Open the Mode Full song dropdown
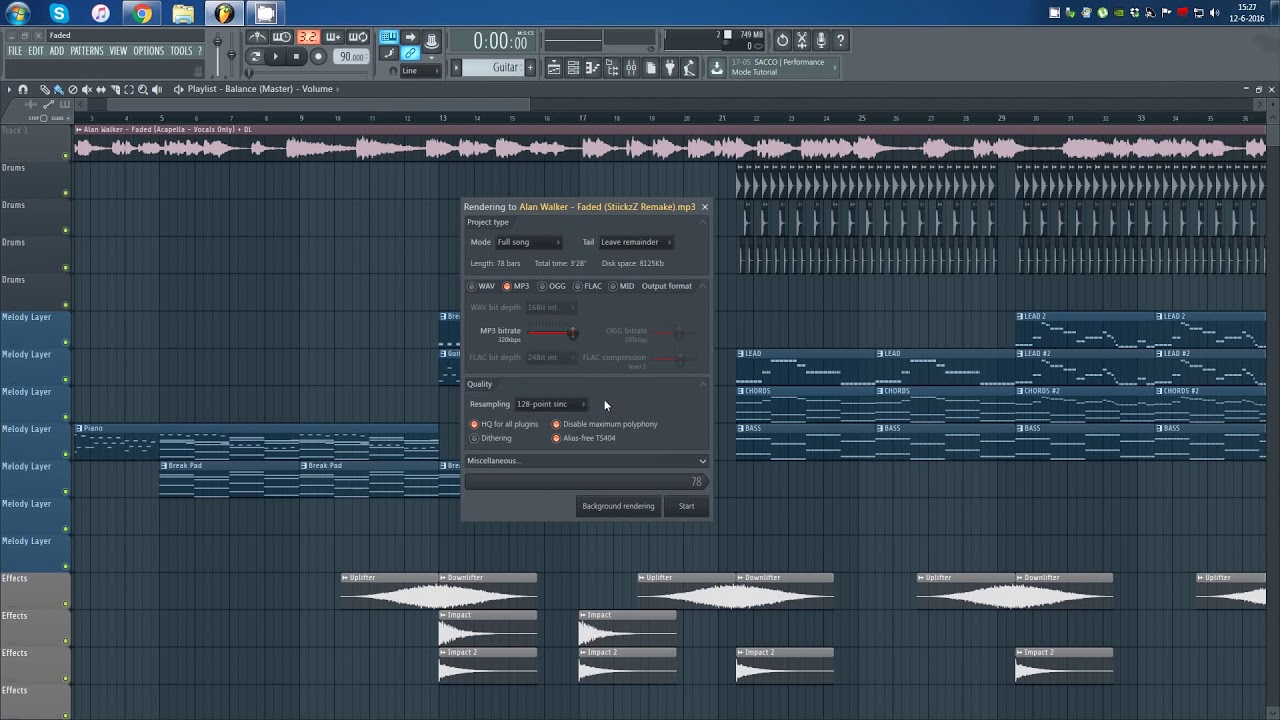Image resolution: width=1280 pixels, height=720 pixels. point(528,242)
